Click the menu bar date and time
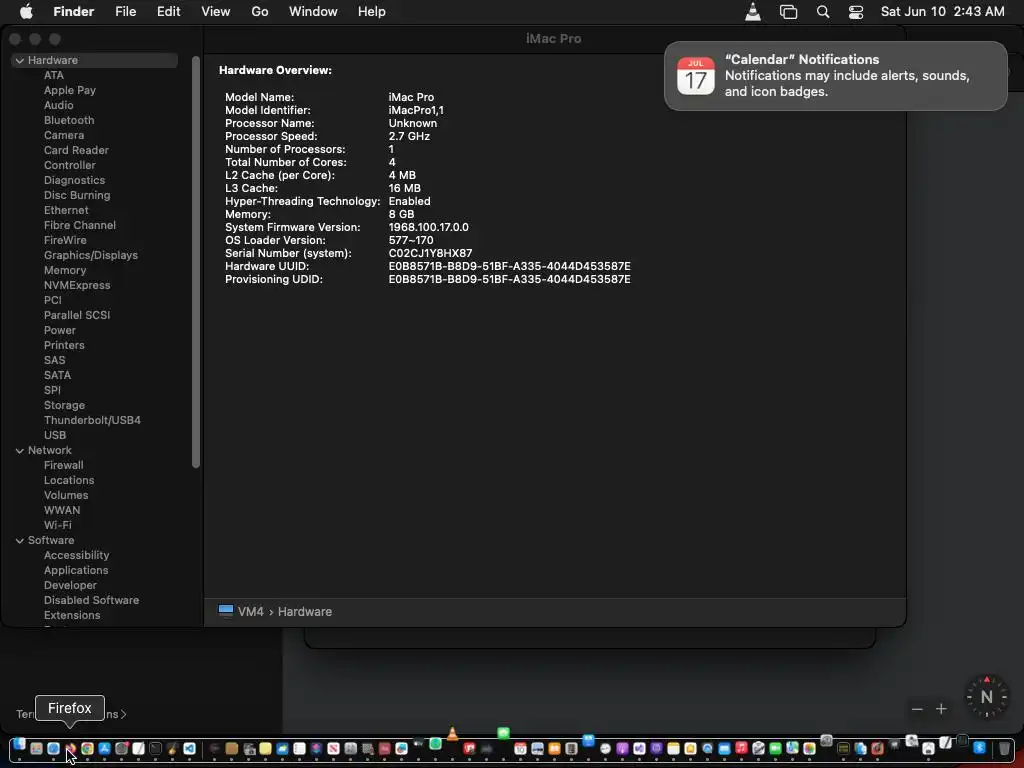 (x=942, y=11)
